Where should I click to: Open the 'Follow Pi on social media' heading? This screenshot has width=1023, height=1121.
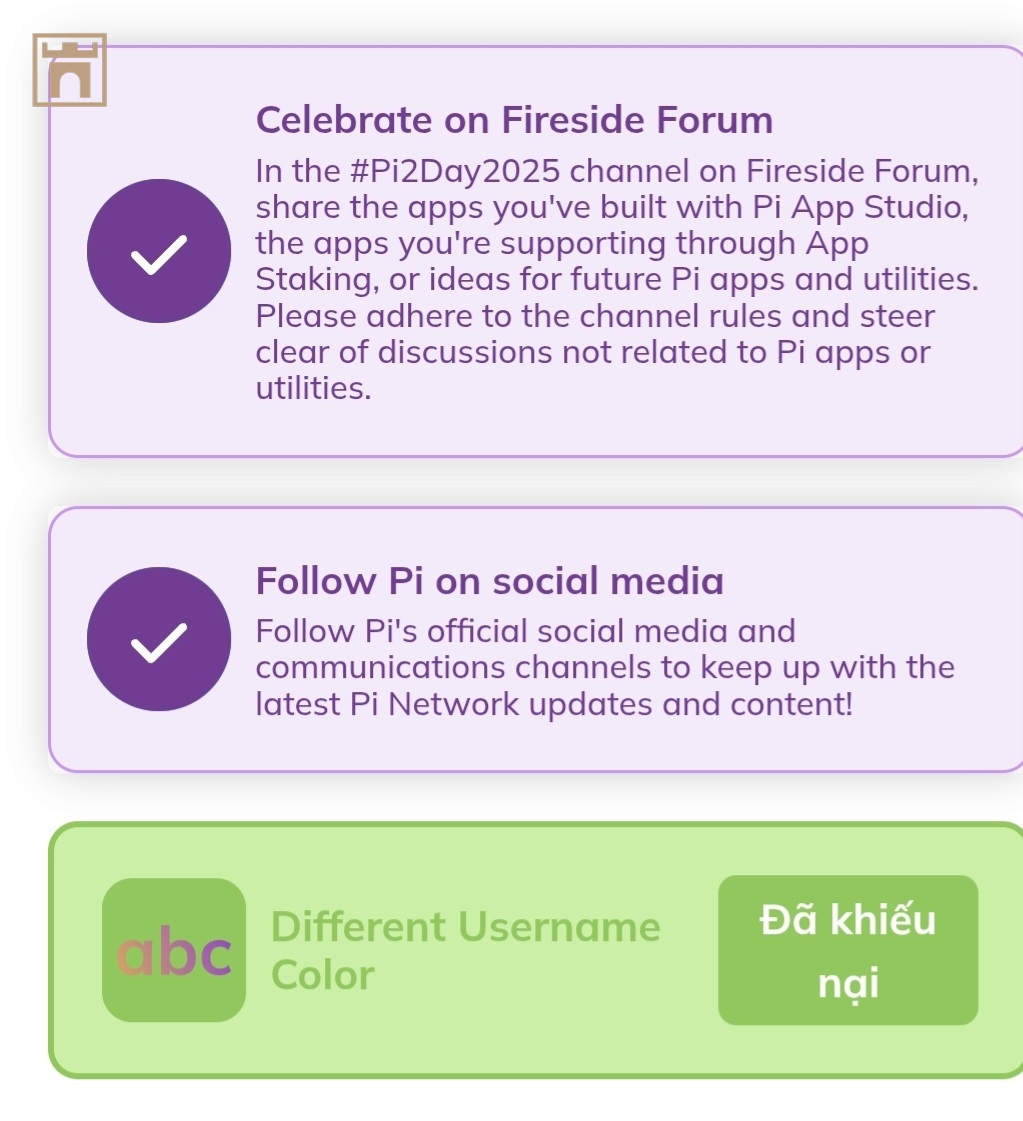490,581
